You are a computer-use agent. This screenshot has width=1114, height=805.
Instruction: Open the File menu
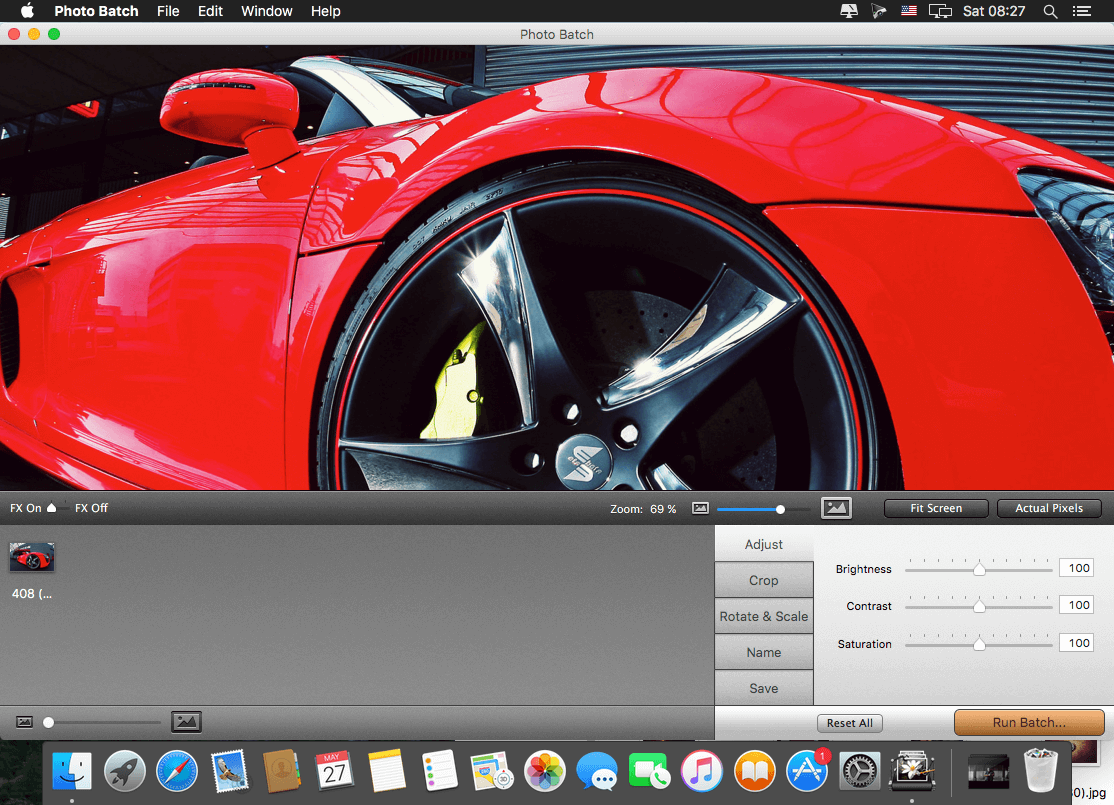[168, 11]
